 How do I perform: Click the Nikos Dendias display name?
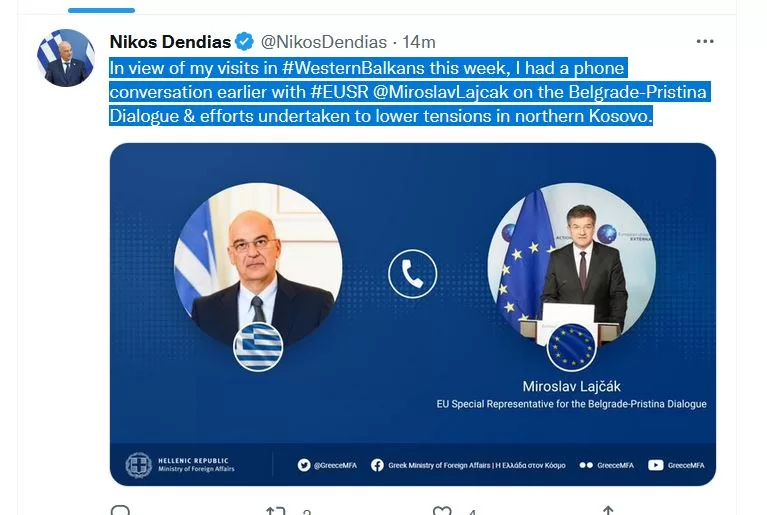click(x=170, y=42)
